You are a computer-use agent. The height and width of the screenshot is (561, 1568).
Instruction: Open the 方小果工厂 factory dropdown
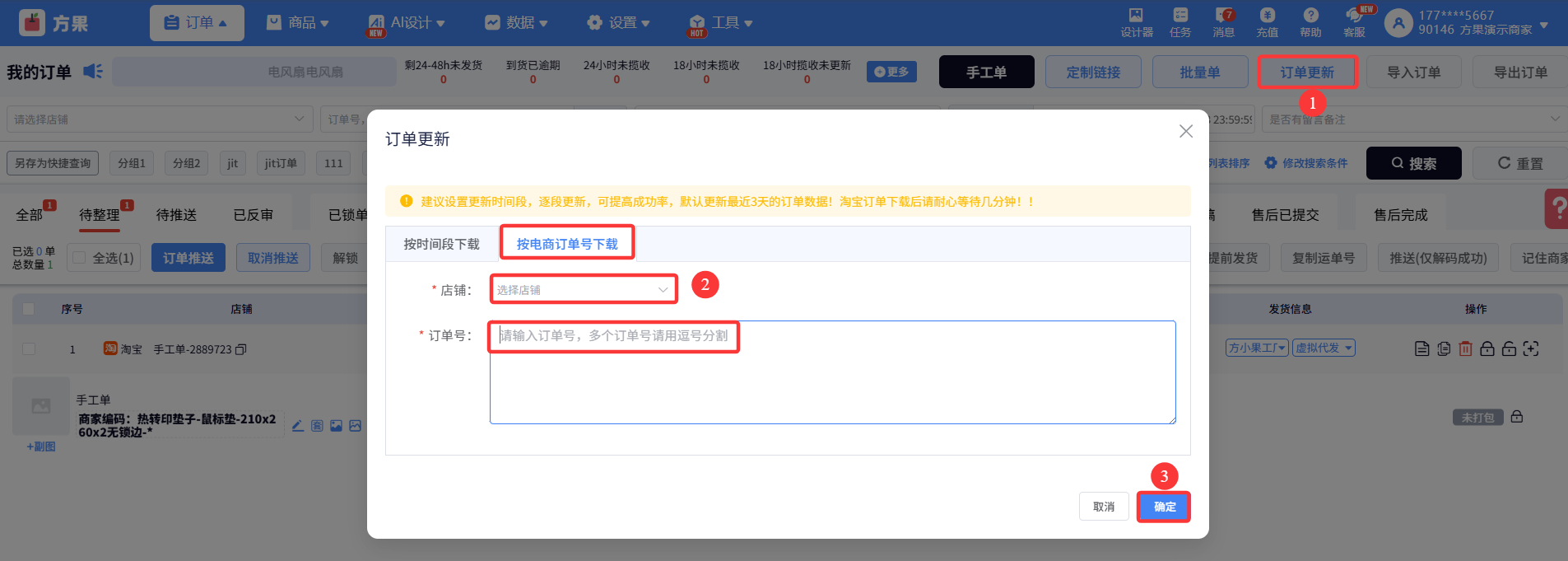1257,348
